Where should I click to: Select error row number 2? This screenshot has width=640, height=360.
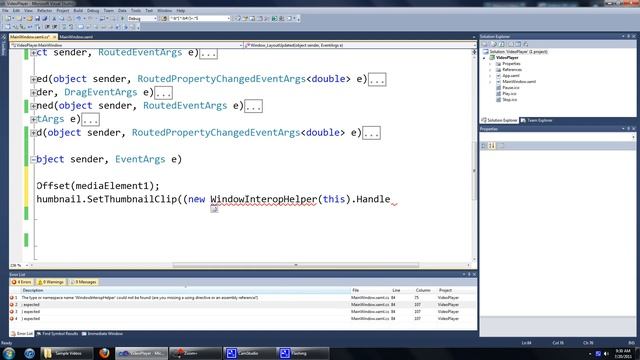pyautogui.click(x=243, y=305)
